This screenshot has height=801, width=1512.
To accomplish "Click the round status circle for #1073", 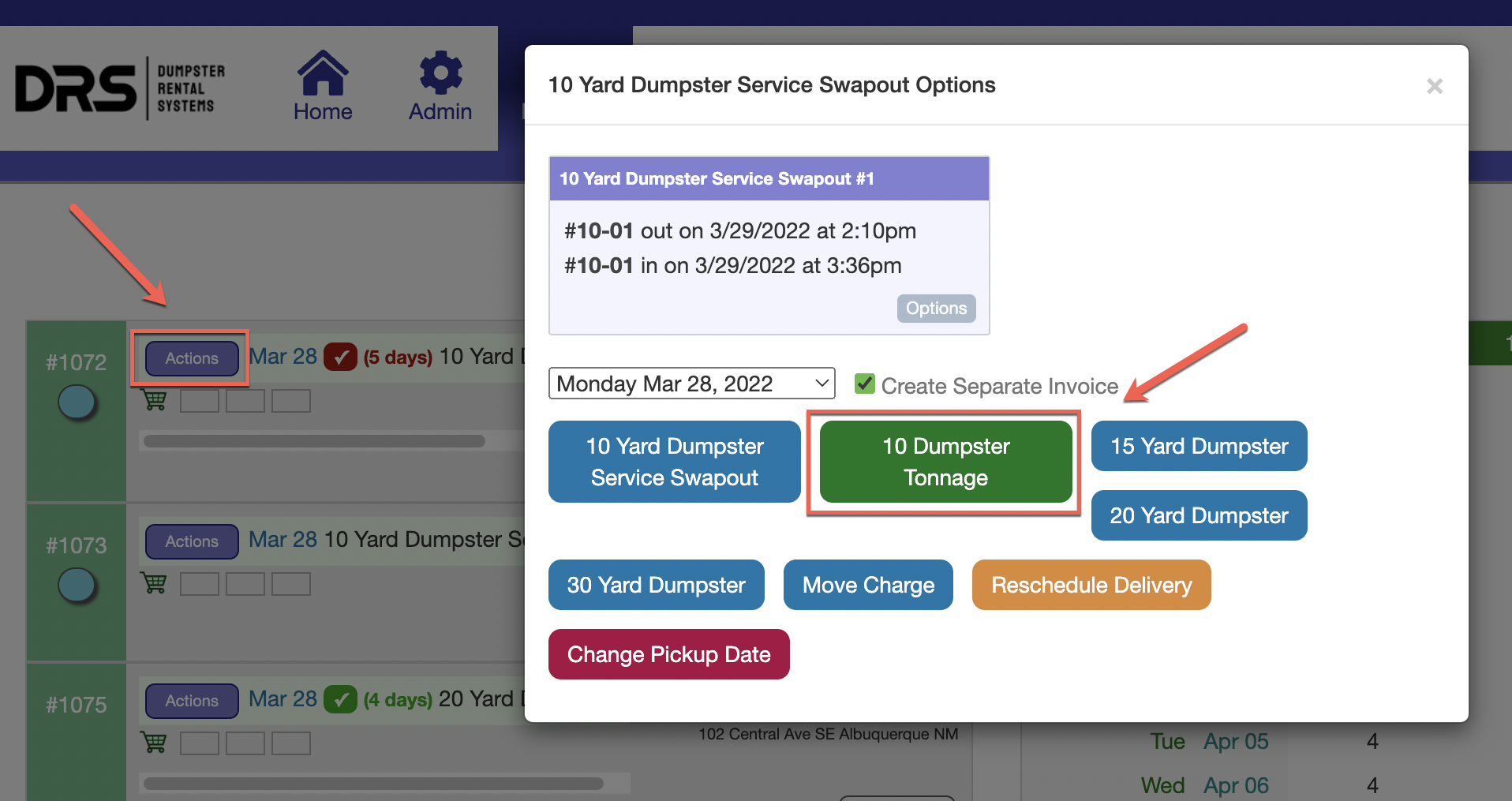I will 77,586.
